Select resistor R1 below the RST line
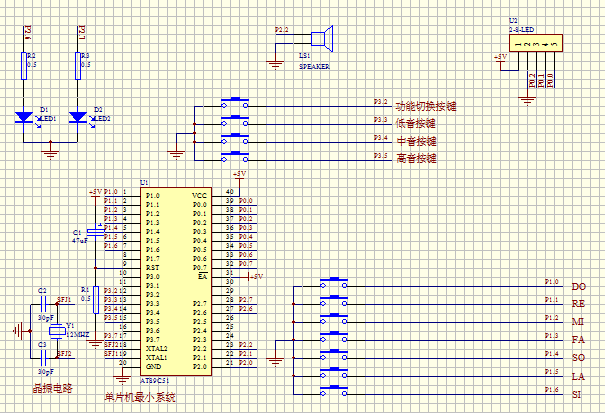This screenshot has width=605, height=413. click(96, 300)
